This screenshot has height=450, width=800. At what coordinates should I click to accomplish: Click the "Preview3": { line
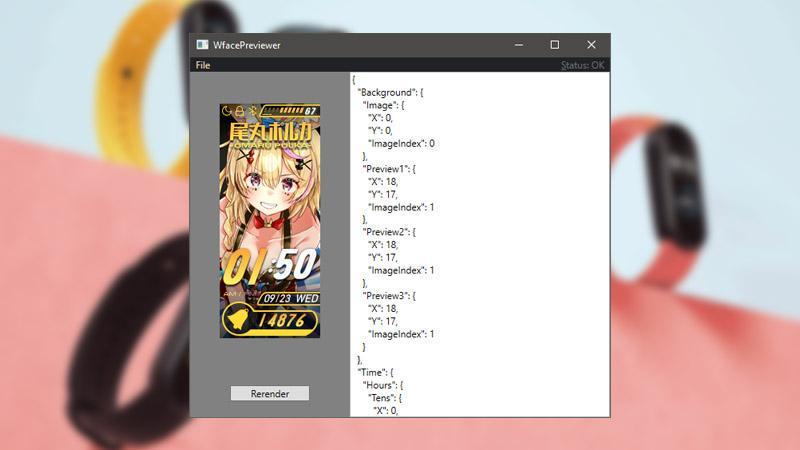coord(389,296)
